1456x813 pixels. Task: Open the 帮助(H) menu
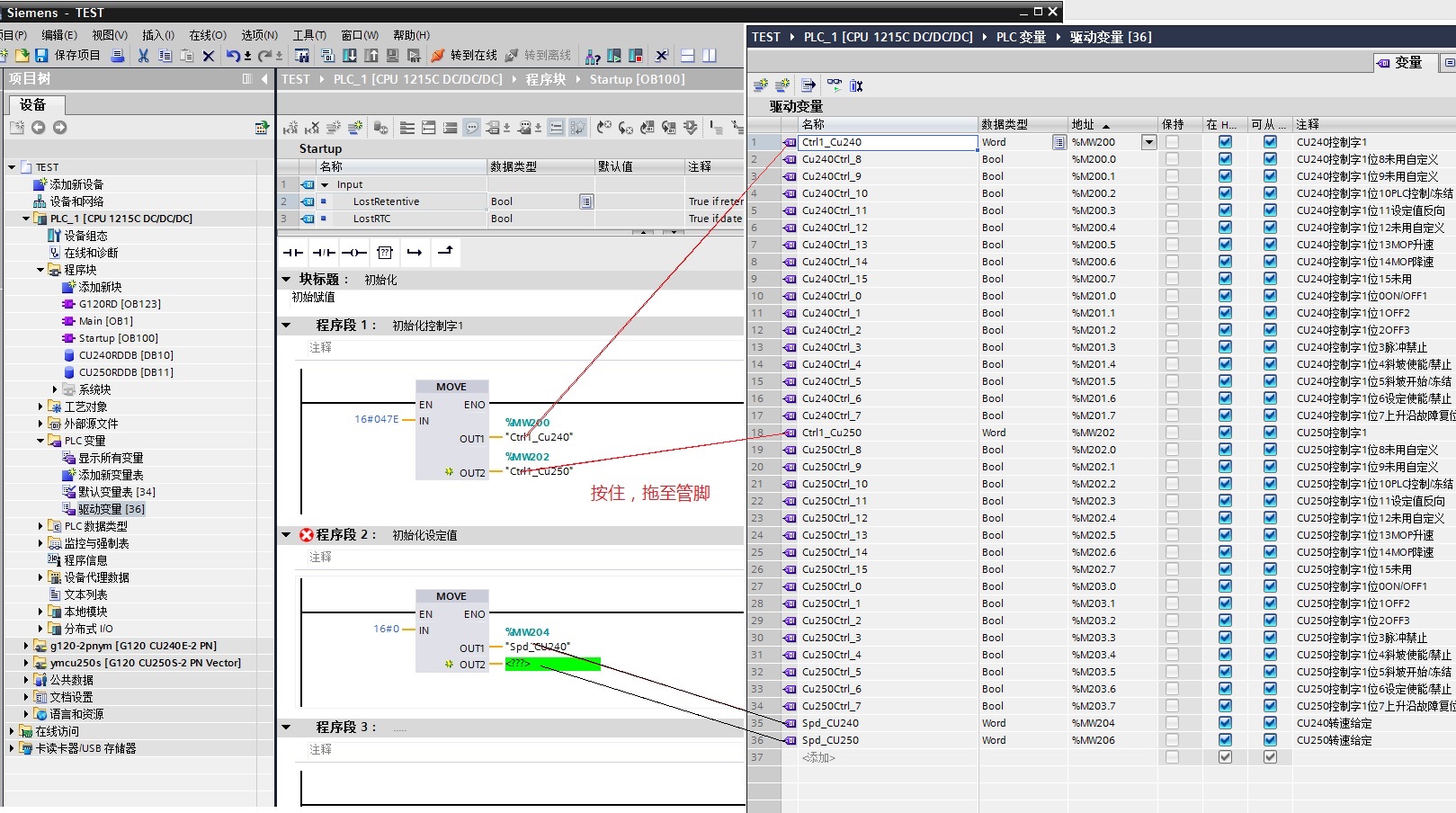coord(412,35)
